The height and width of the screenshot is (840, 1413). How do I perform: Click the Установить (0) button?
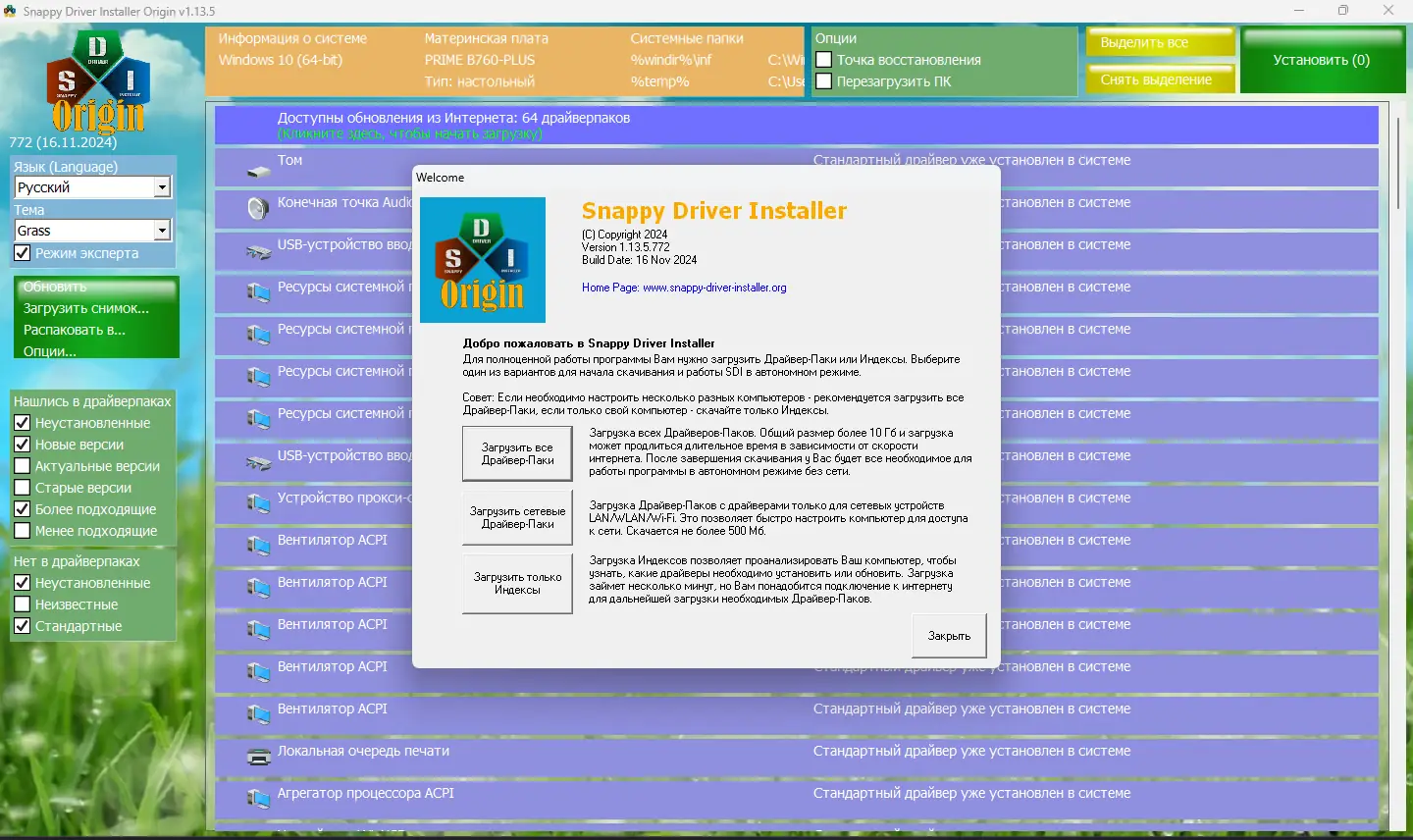tap(1321, 60)
